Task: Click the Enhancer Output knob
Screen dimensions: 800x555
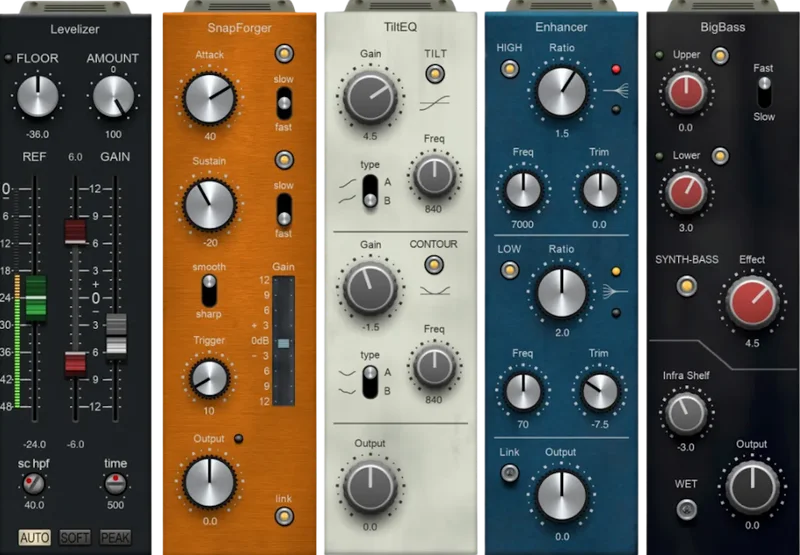Action: 562,495
